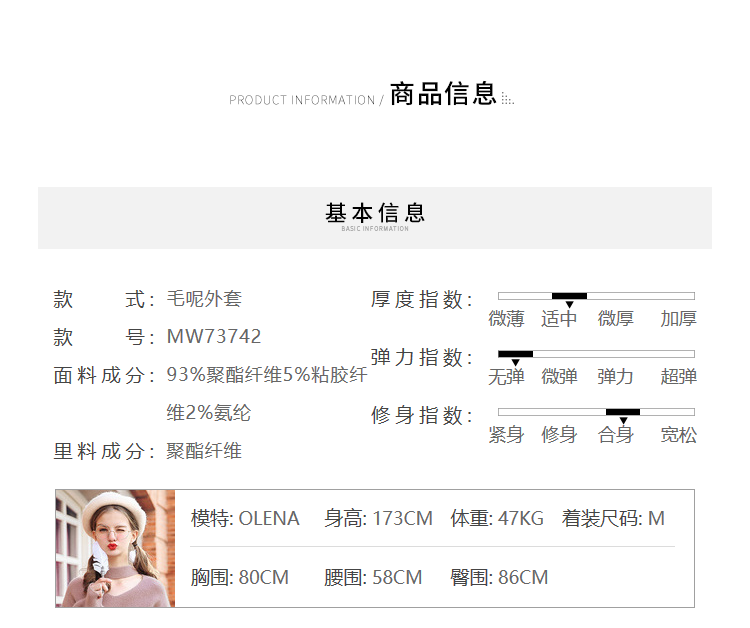This screenshot has width=750, height=628.
Task: Click the 修身指数 label
Action: click(x=422, y=415)
